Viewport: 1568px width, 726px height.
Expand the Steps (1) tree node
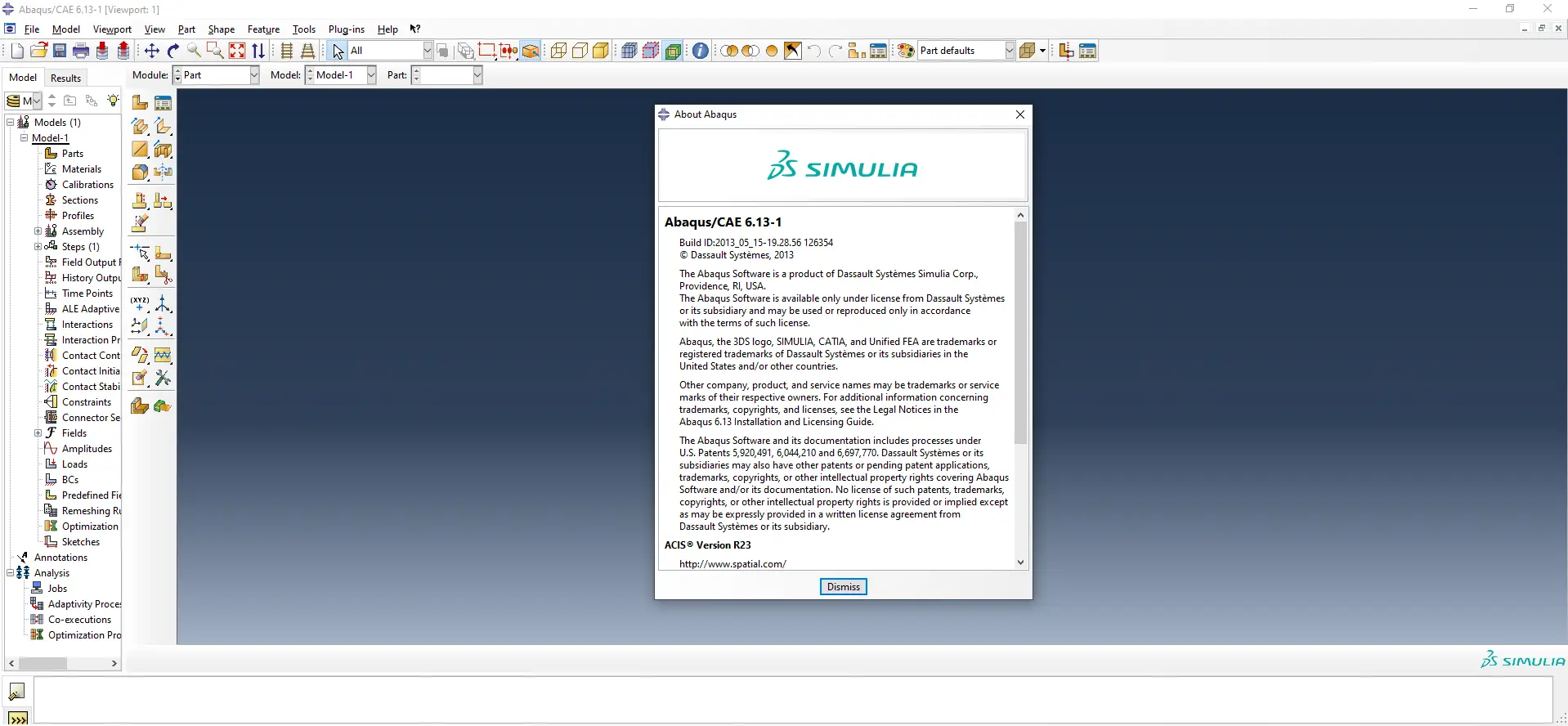click(38, 247)
